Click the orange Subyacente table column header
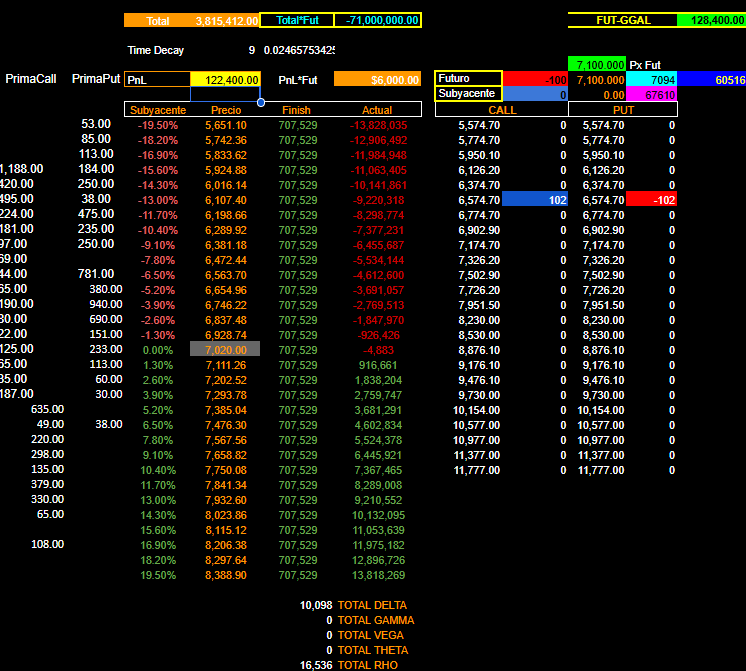 pyautogui.click(x=158, y=110)
